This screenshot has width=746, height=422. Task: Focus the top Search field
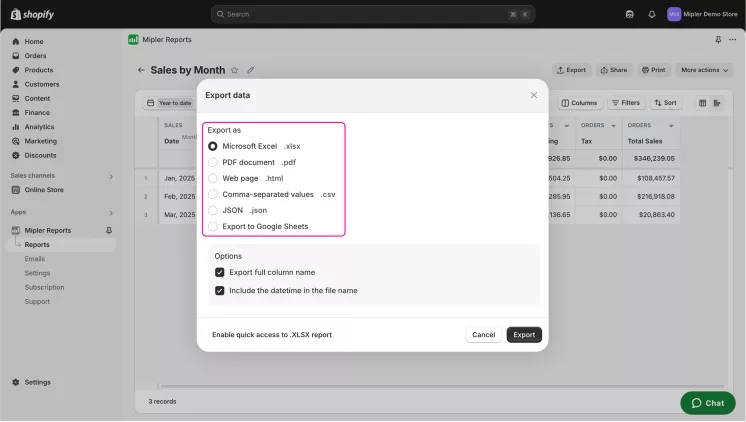[x=373, y=14]
